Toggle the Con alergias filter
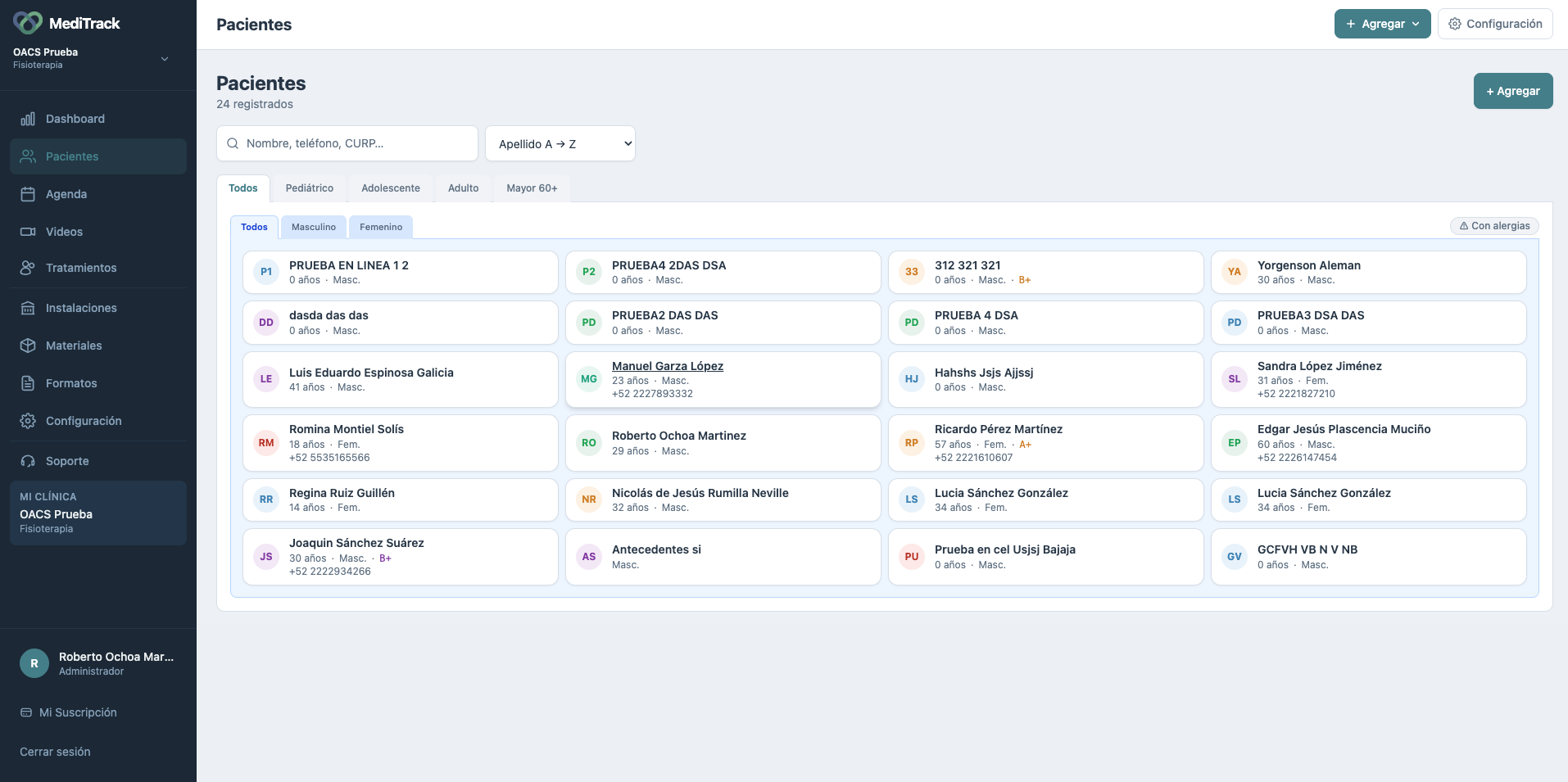The width and height of the screenshot is (1568, 782). click(1494, 226)
